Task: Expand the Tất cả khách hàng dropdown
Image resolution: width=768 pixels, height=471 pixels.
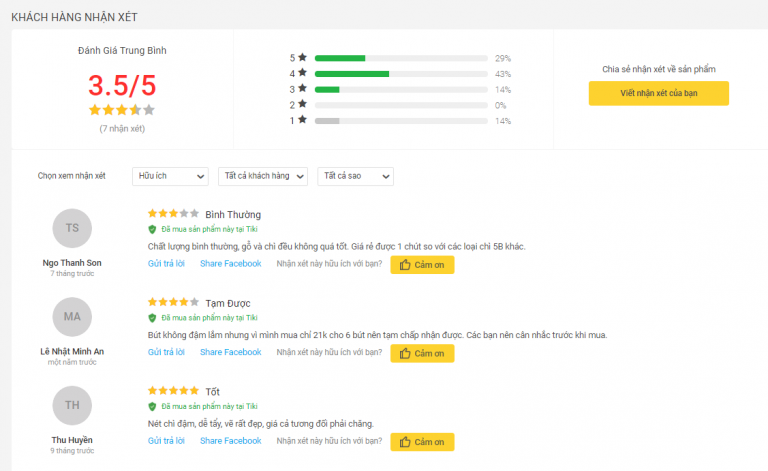Action: tap(263, 176)
